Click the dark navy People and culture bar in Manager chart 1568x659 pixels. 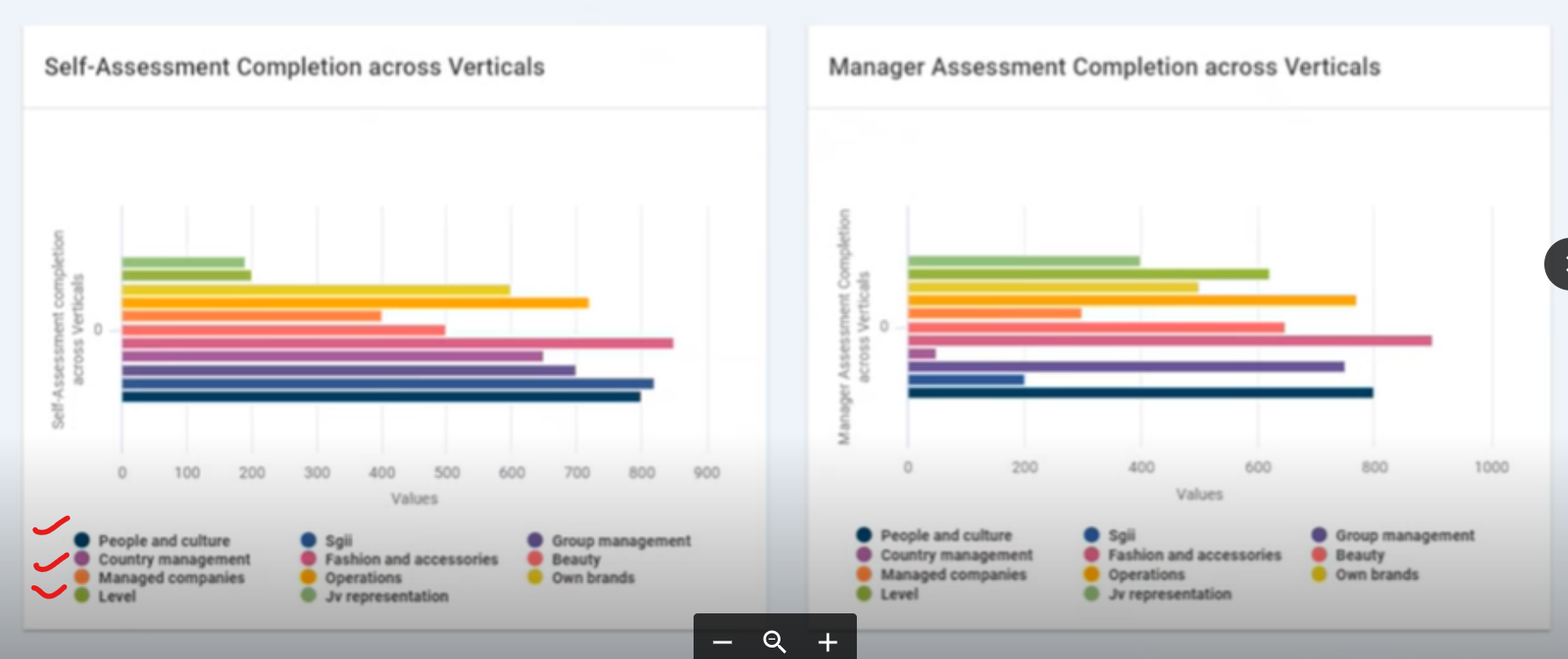(1140, 393)
